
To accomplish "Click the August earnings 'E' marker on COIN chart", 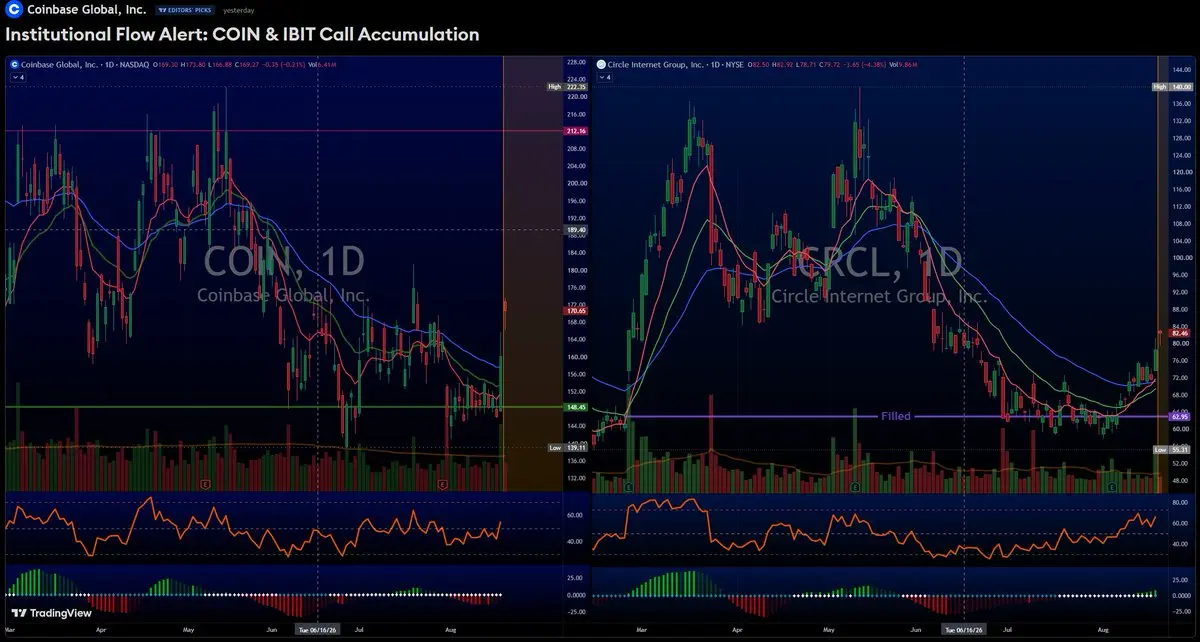I will pos(443,484).
